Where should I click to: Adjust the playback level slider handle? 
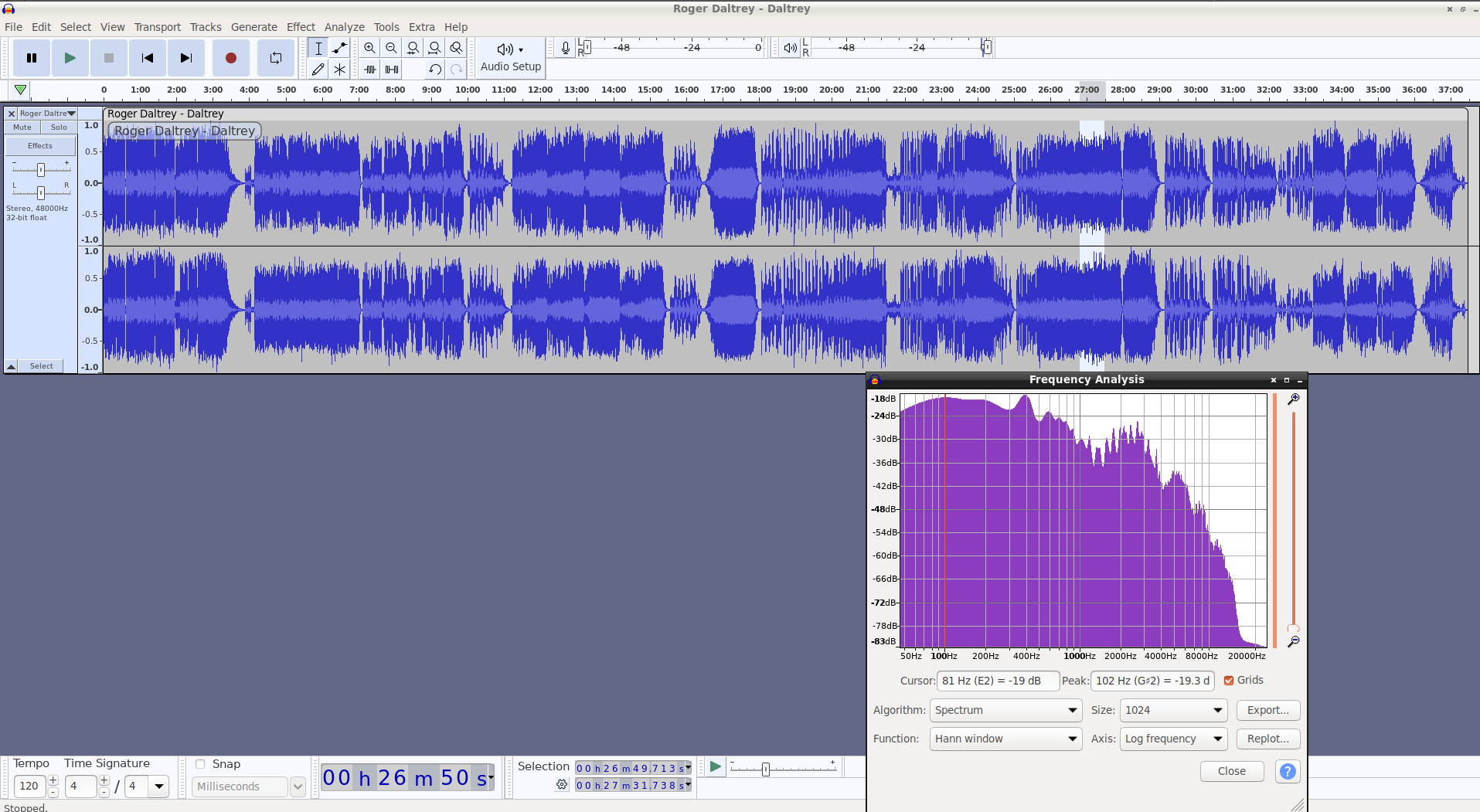pyautogui.click(x=986, y=48)
